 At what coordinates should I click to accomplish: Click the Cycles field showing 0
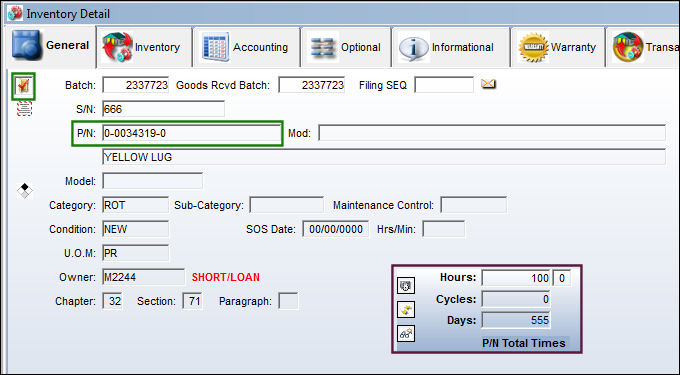tap(516, 299)
